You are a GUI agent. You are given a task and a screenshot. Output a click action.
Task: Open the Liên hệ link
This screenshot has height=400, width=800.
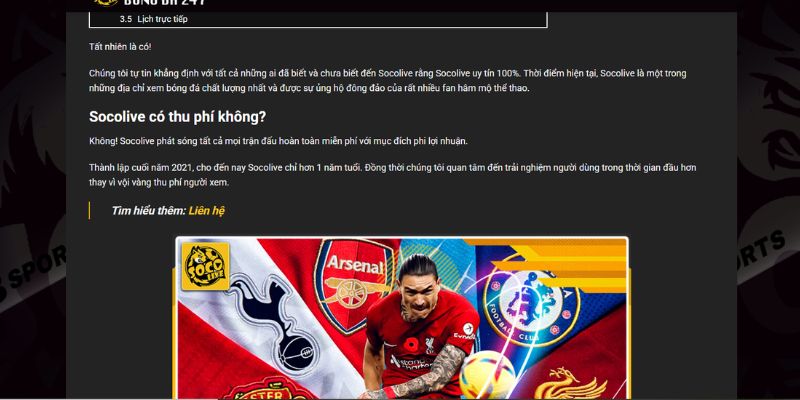[207, 211]
